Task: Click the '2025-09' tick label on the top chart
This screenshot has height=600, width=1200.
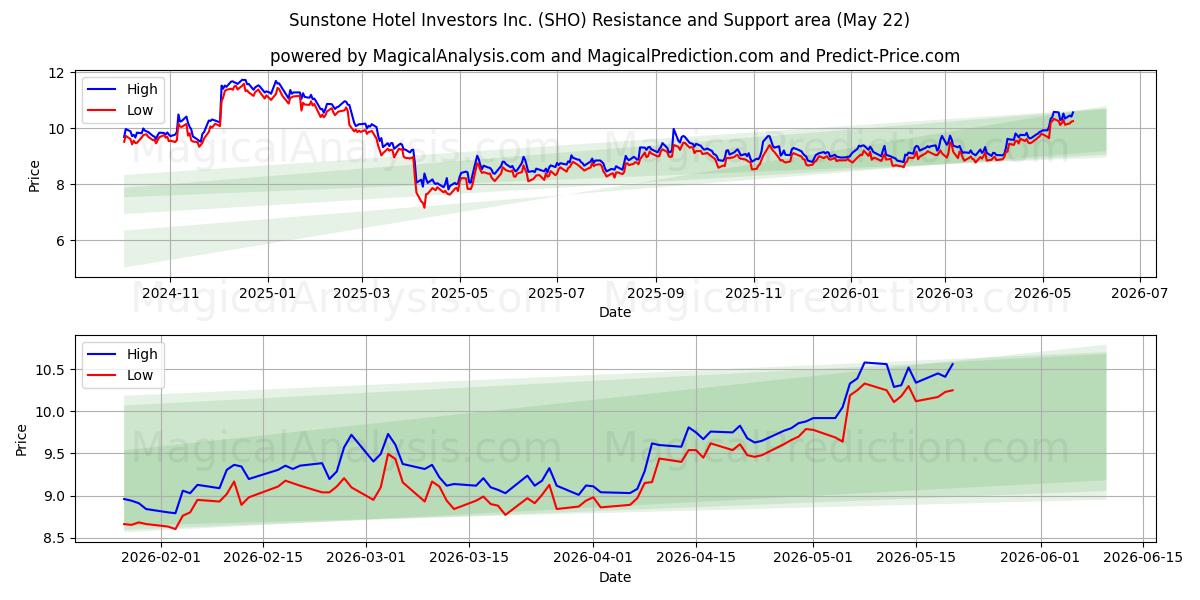Action: pyautogui.click(x=655, y=293)
